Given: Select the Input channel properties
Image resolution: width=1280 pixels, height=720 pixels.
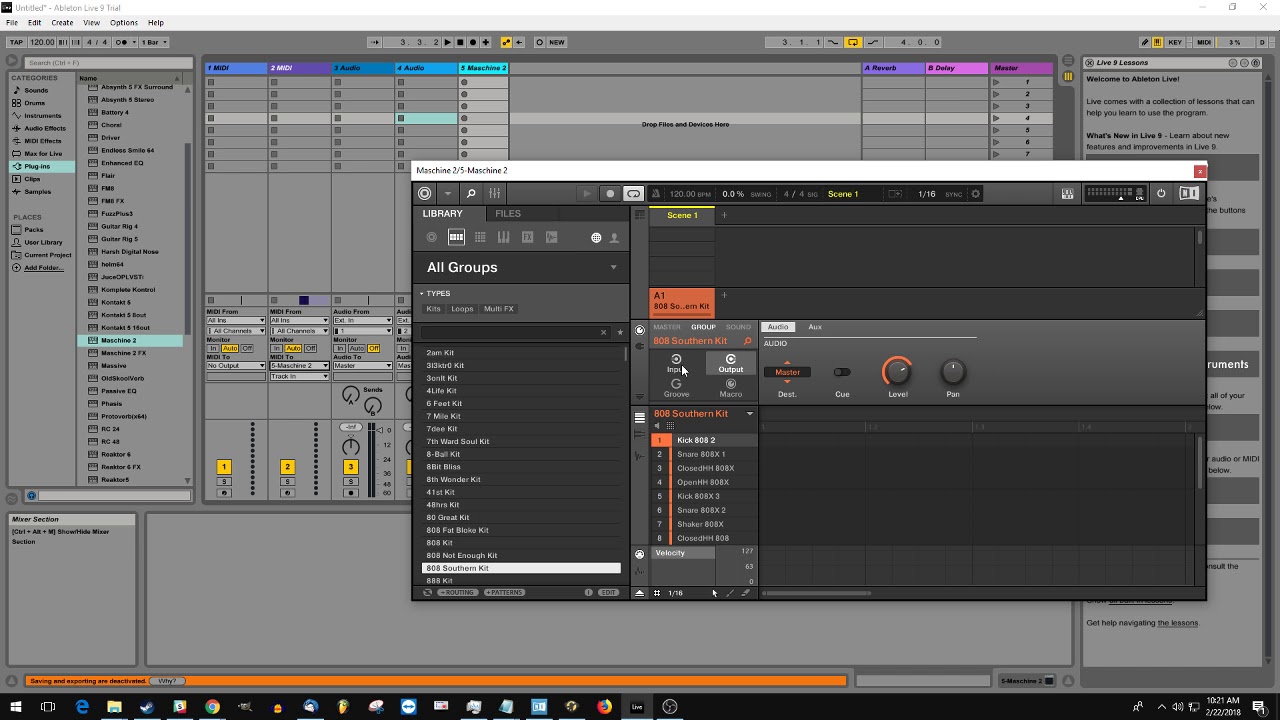Looking at the screenshot, I should click(677, 363).
